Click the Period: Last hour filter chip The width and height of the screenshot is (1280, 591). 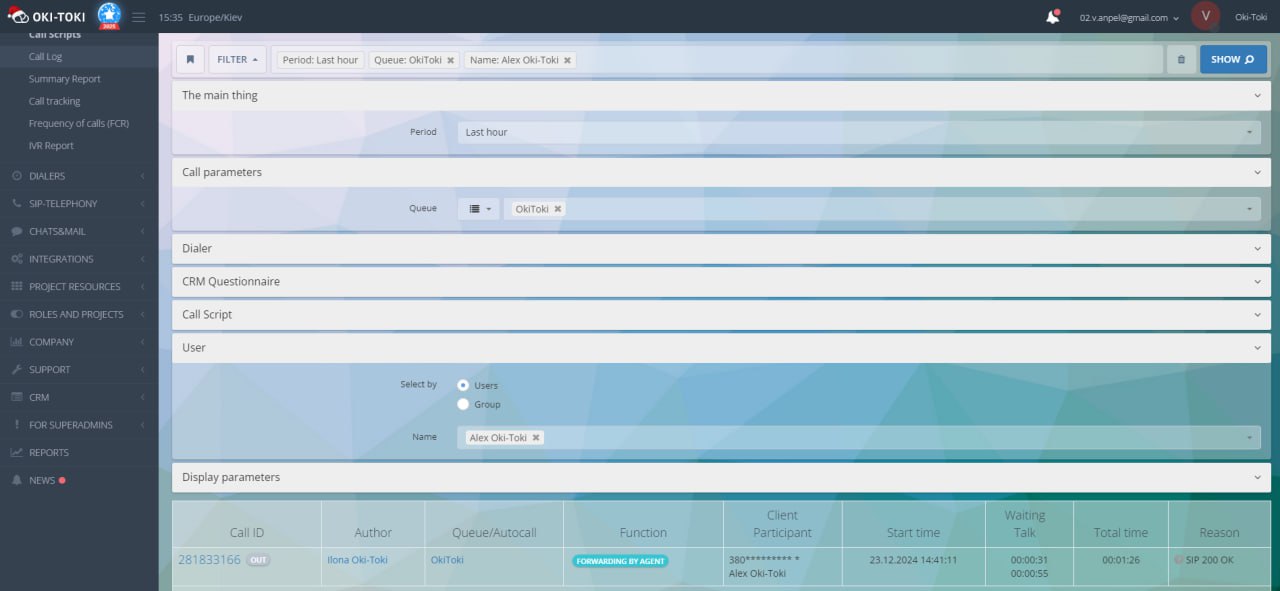click(x=320, y=60)
